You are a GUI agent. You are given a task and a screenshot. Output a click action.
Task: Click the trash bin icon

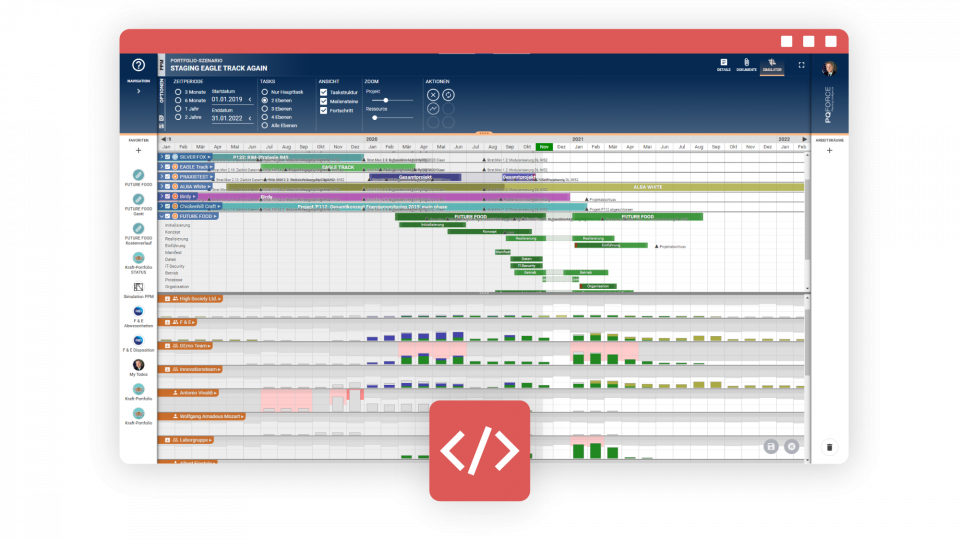[x=830, y=447]
